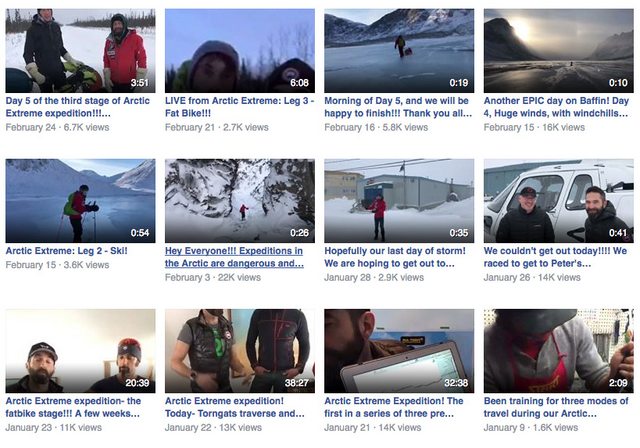Open the 0:26 snowy canyon video thumbnail
640x448 pixels.
click(x=240, y=201)
